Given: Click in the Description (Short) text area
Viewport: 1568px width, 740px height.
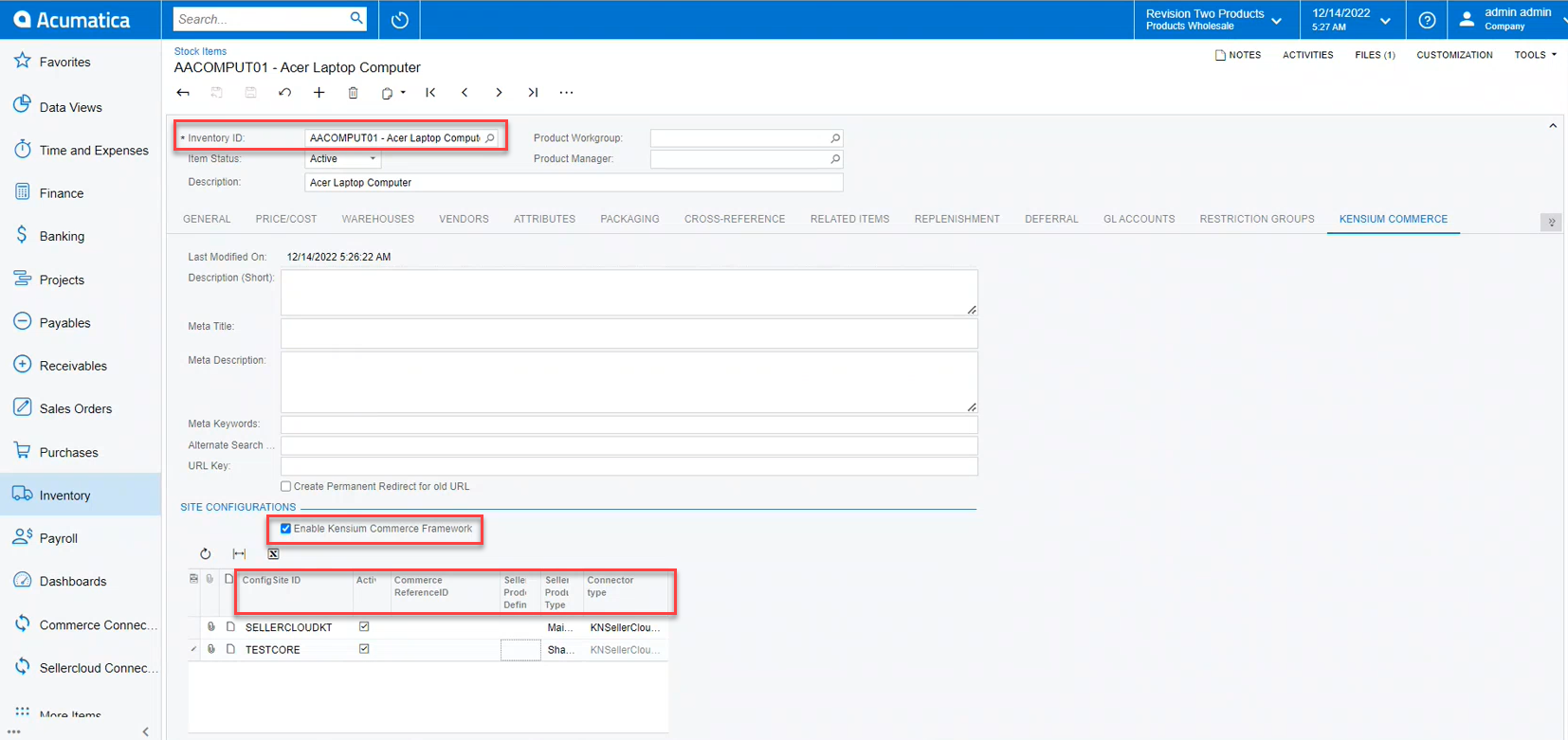Looking at the screenshot, I should (629, 293).
